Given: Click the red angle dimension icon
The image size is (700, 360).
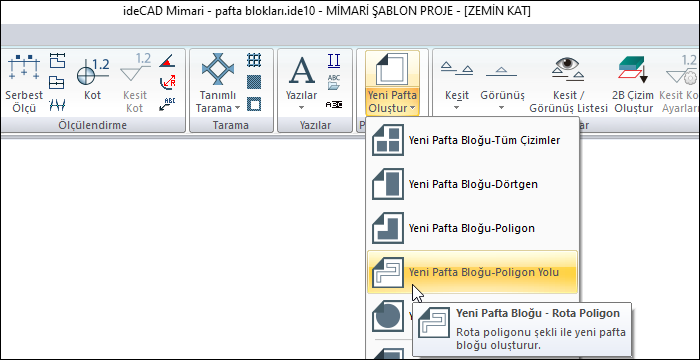Looking at the screenshot, I should coord(167,60).
